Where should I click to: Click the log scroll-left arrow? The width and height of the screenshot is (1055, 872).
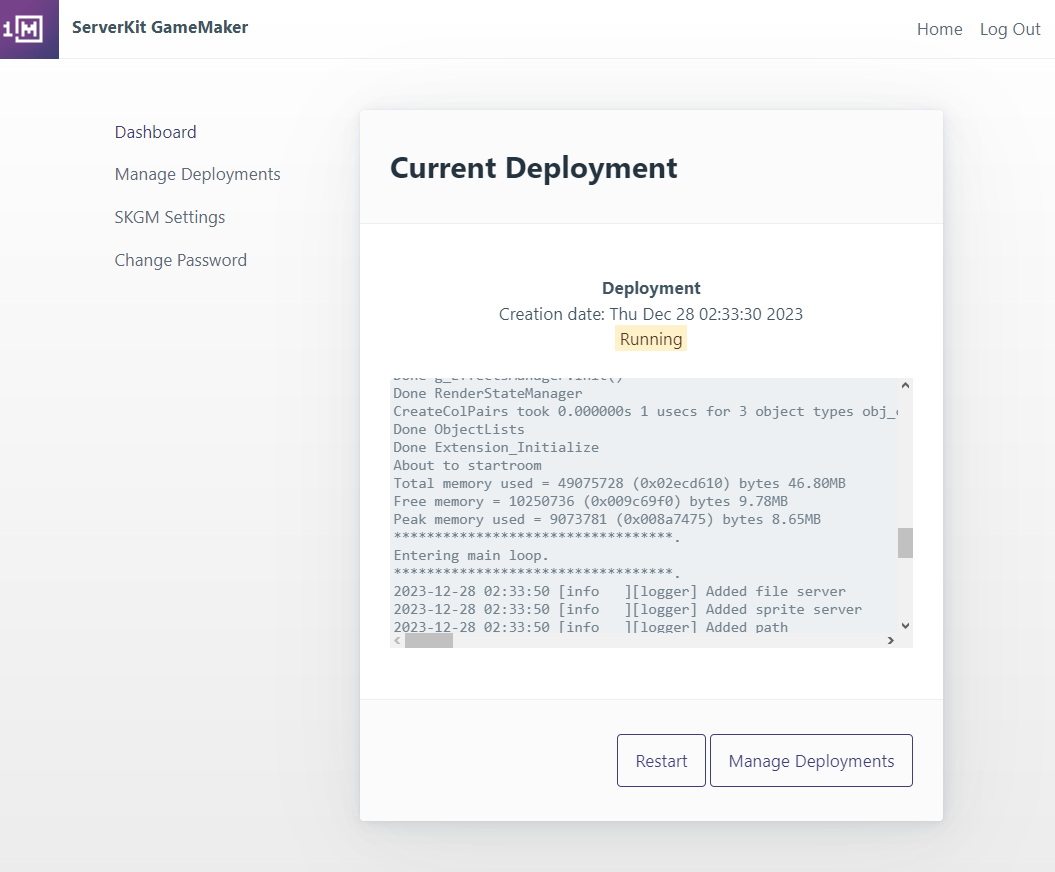point(398,641)
